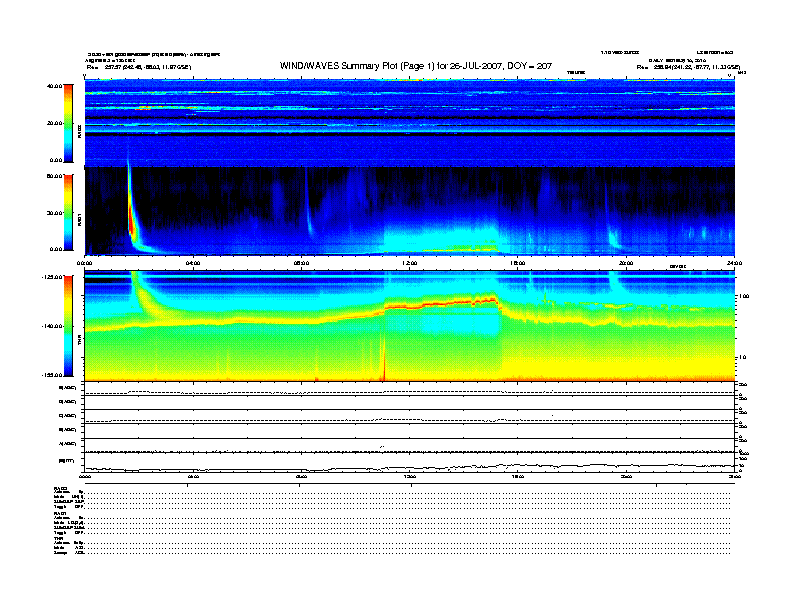
Task: Click the TNR panel rainbow color bar
Action: pos(68,326)
